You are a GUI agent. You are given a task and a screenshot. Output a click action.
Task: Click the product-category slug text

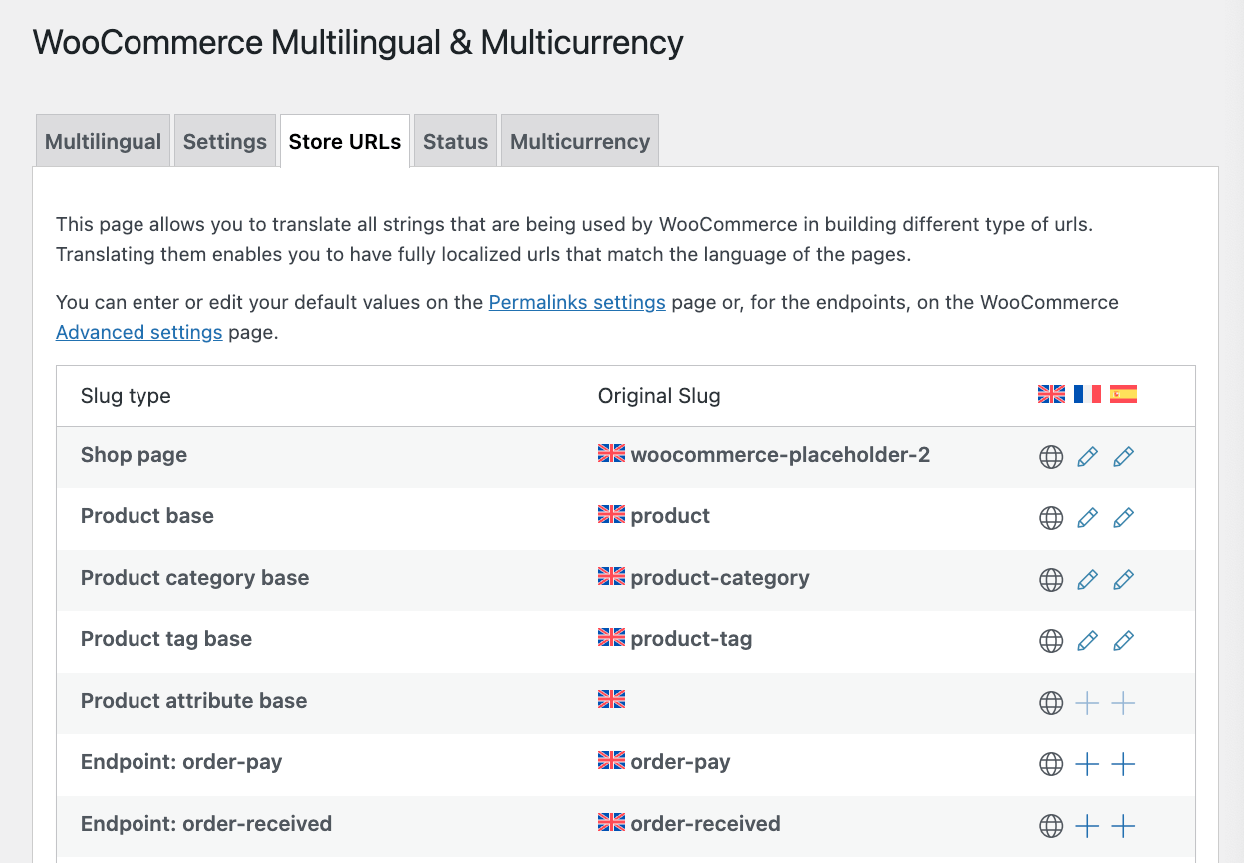tap(720, 578)
